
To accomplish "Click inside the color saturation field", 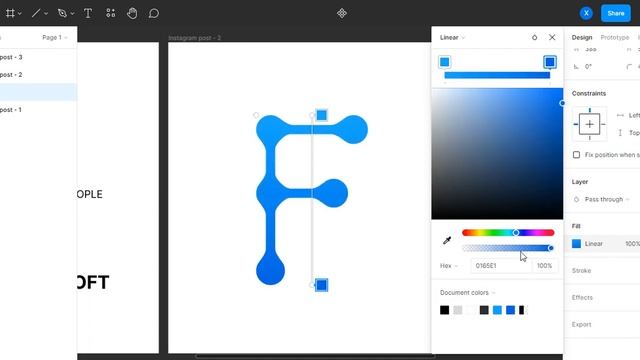I will pyautogui.click(x=497, y=153).
